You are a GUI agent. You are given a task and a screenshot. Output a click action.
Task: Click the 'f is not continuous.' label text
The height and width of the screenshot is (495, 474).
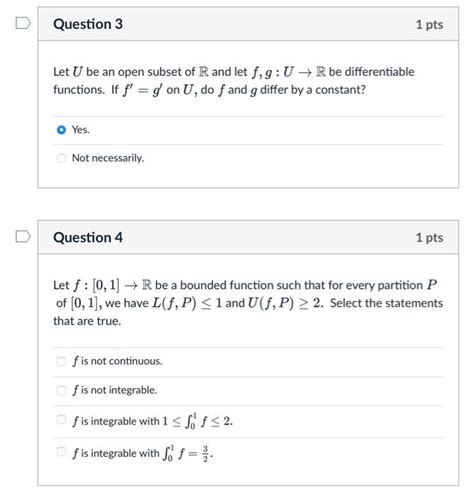[x=117, y=361]
